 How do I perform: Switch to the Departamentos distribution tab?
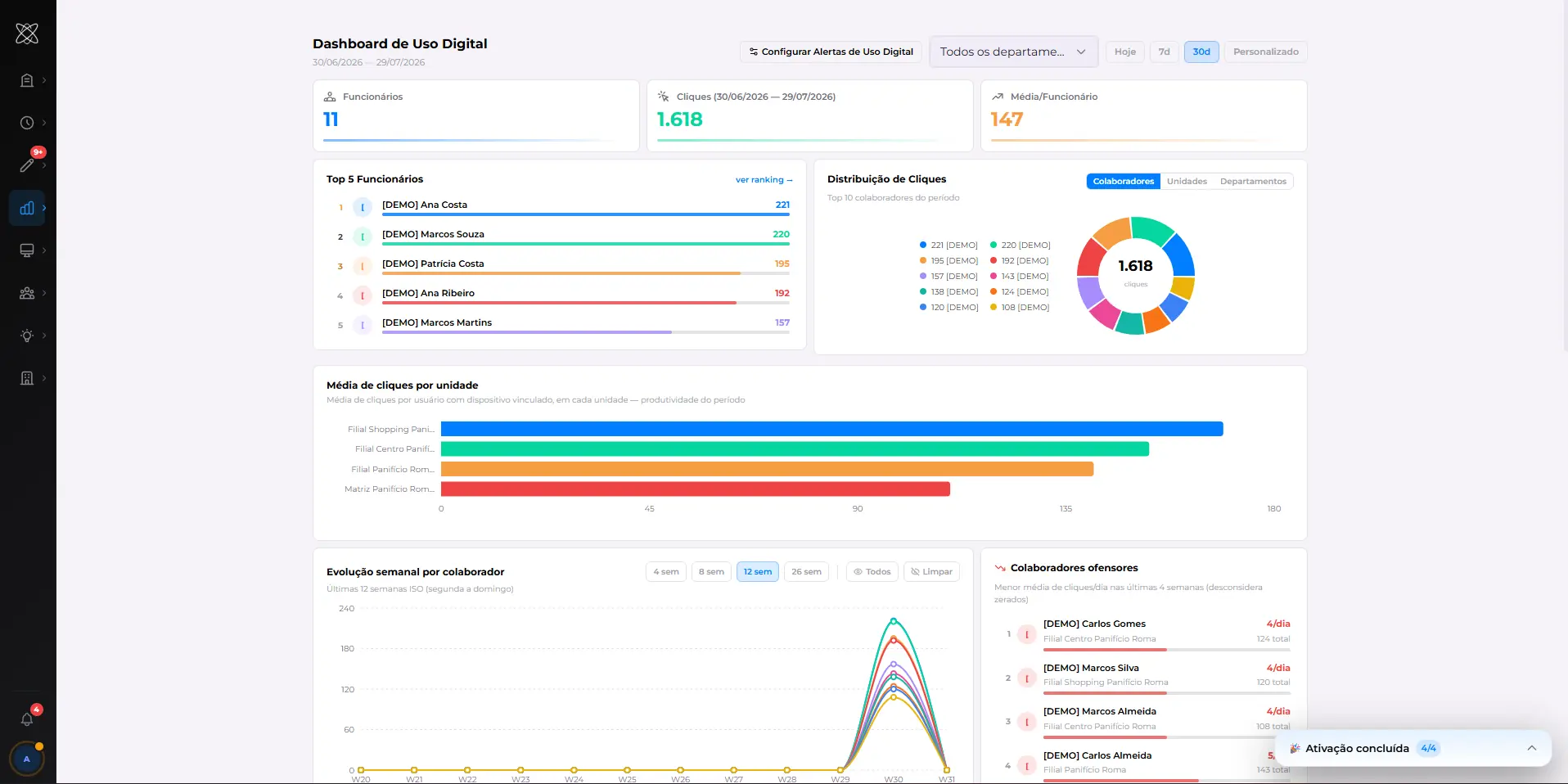pyautogui.click(x=1253, y=182)
